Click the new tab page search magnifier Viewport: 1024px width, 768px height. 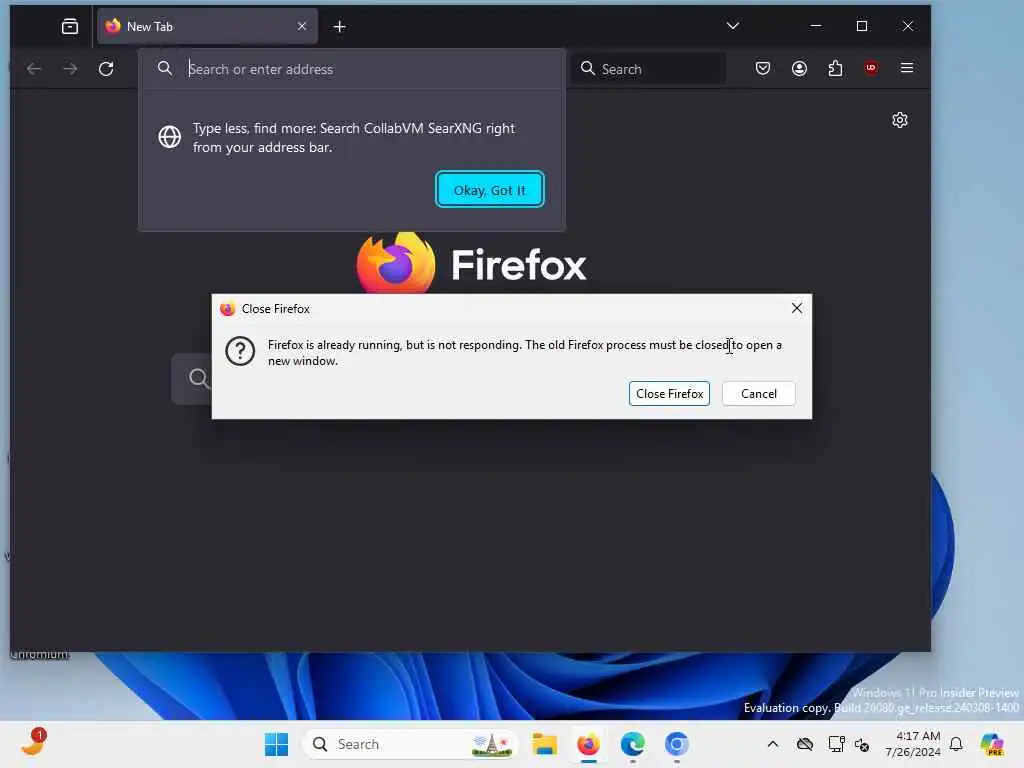[199, 378]
